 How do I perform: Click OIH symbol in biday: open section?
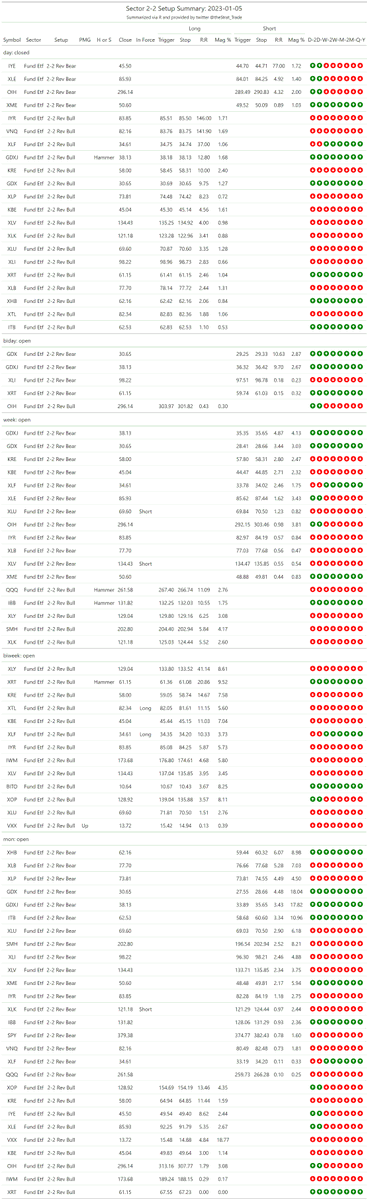[x=11, y=406]
